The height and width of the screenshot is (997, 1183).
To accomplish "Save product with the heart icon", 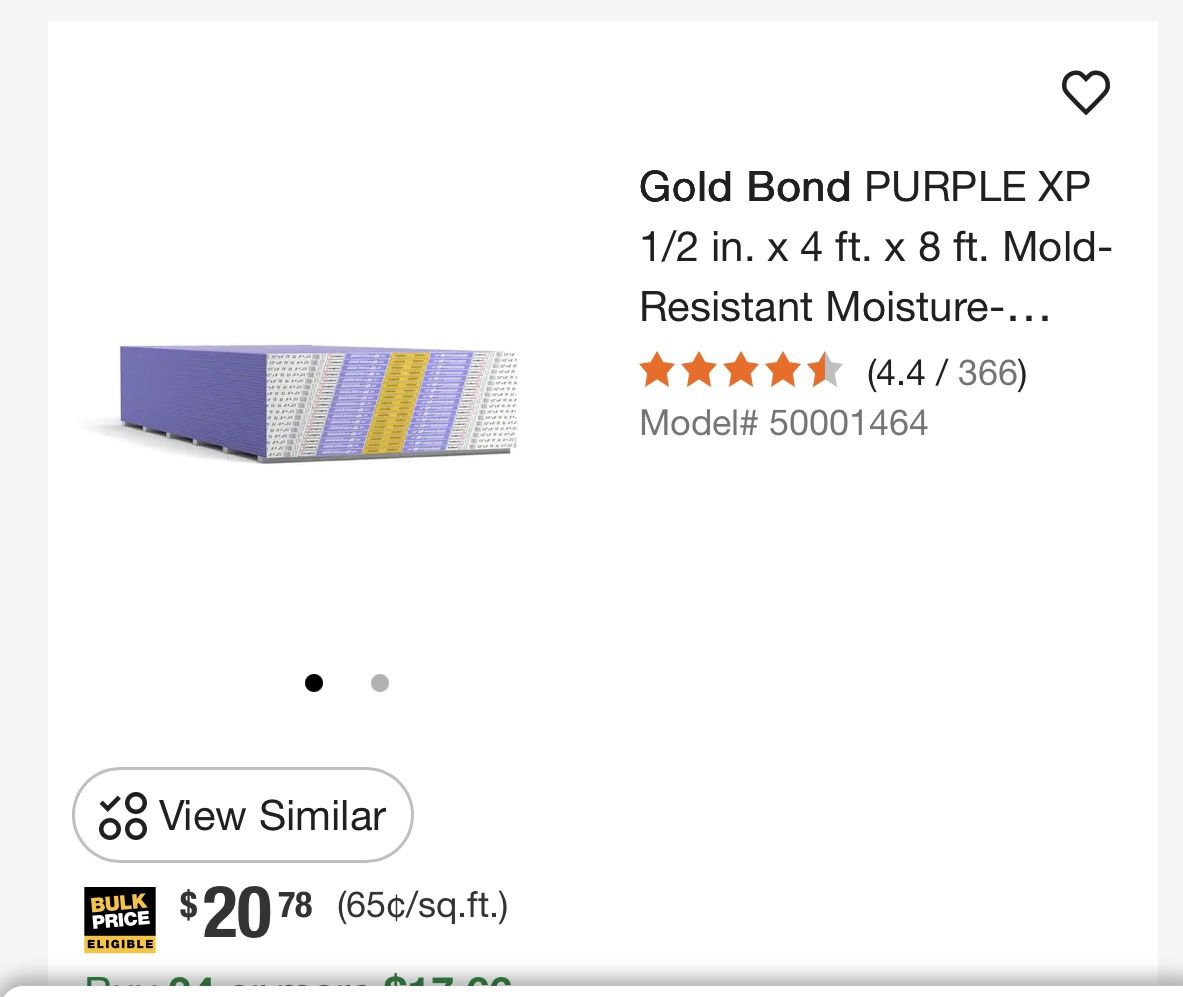I will [x=1085, y=93].
